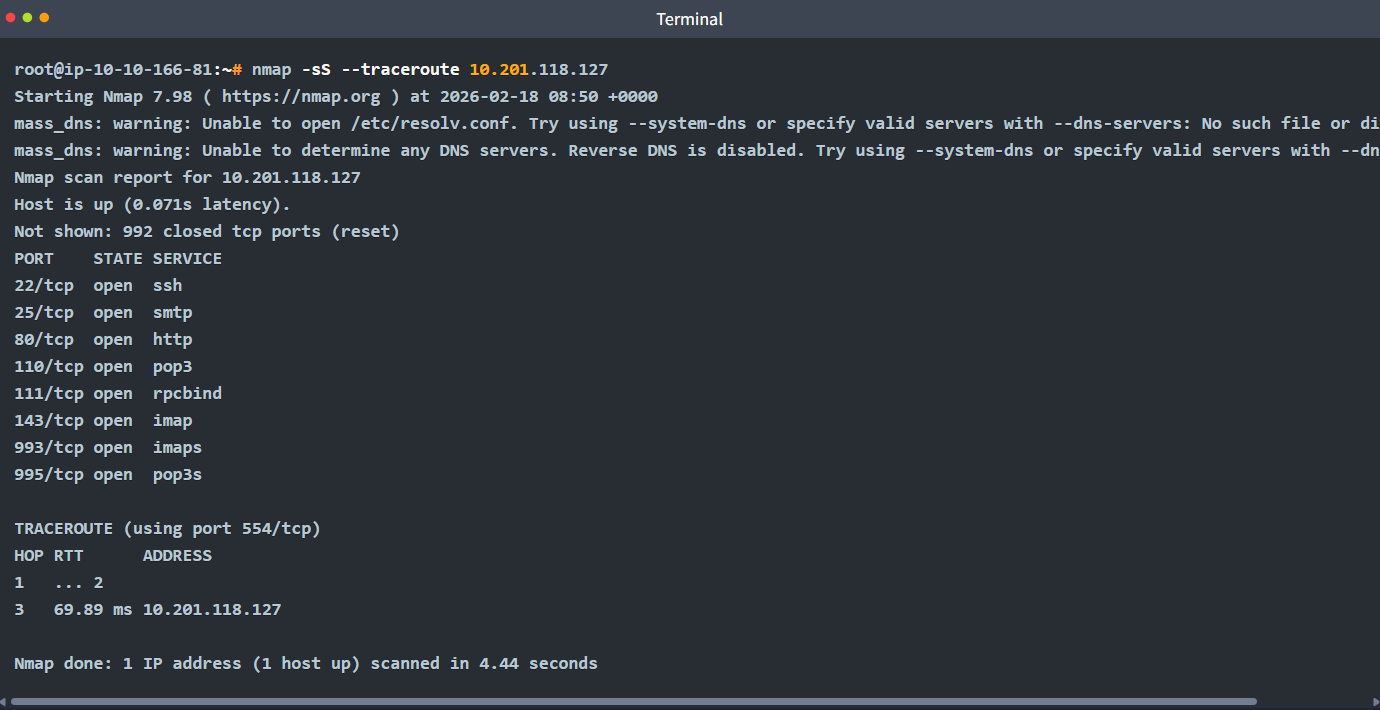
Task: Click the 80/tcp http port line
Action: pyautogui.click(x=103, y=340)
